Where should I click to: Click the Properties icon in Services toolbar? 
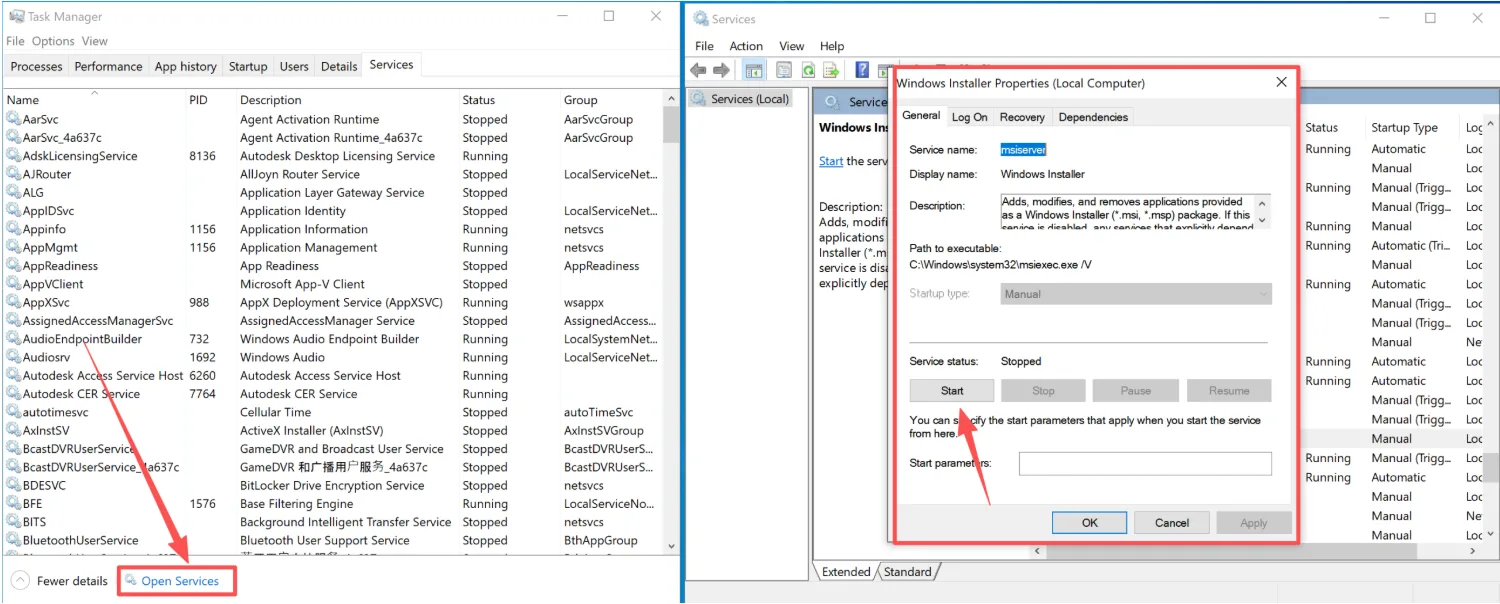pyautogui.click(x=783, y=70)
